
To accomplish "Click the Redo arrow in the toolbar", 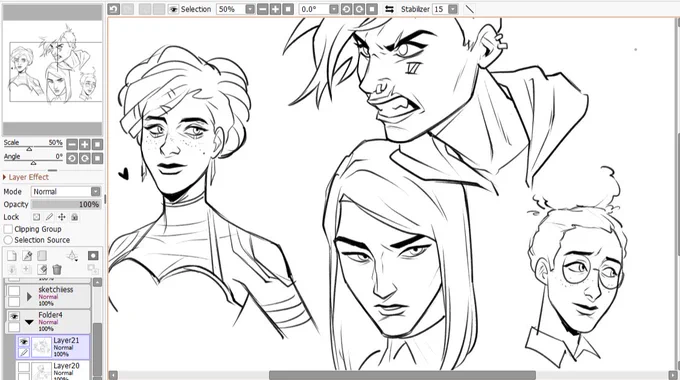I will click(x=128, y=9).
